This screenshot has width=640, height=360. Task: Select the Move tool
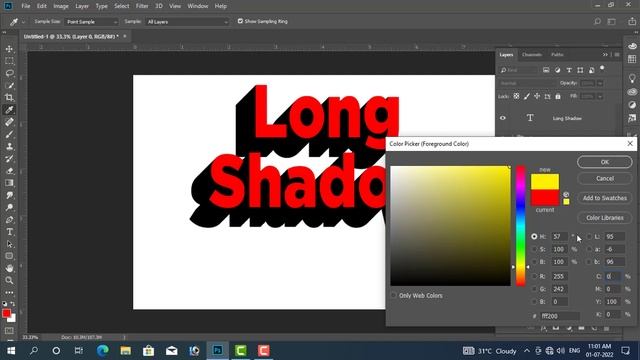[x=9, y=49]
